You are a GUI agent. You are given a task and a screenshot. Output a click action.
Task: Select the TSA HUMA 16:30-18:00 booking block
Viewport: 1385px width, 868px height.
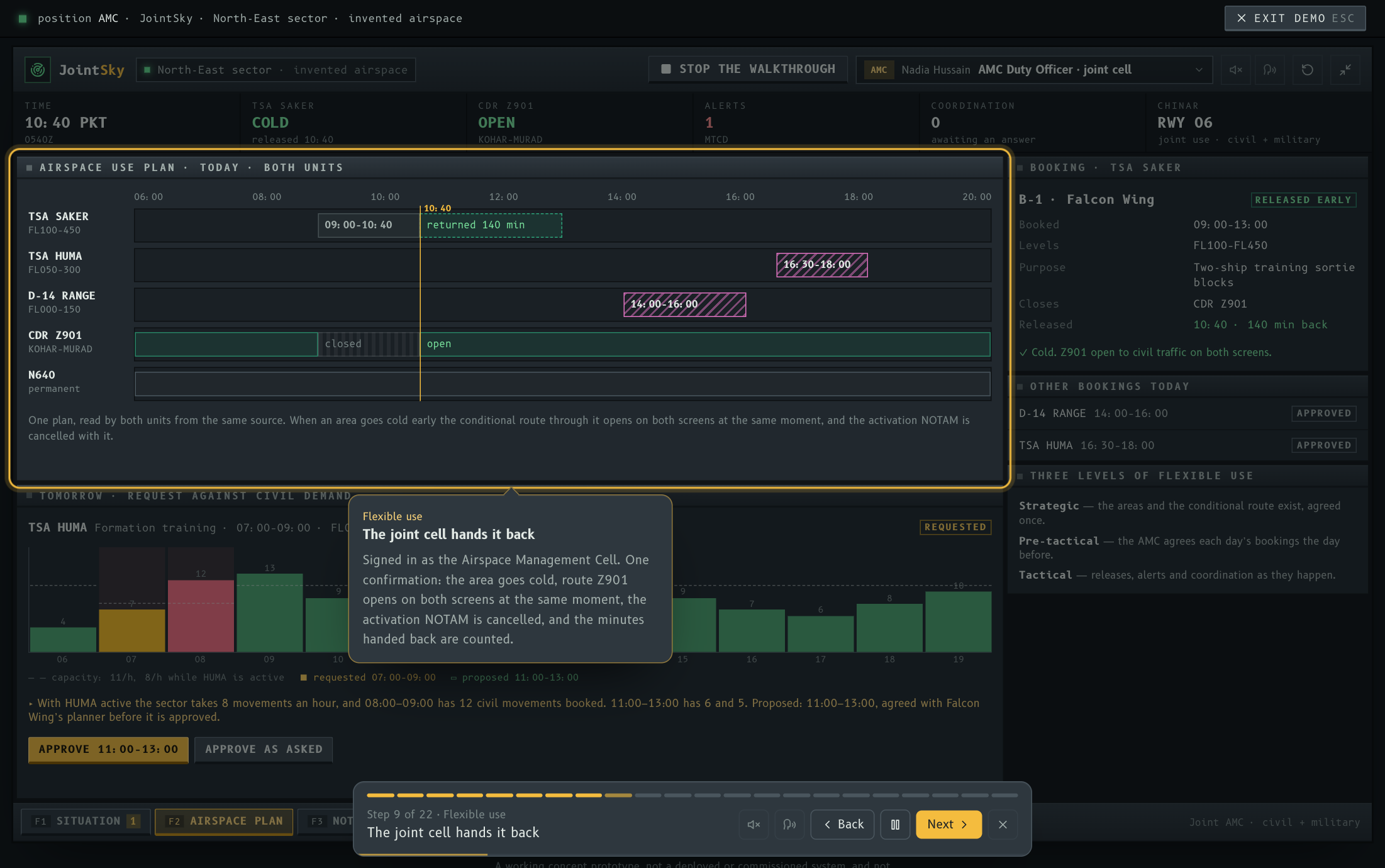point(822,265)
